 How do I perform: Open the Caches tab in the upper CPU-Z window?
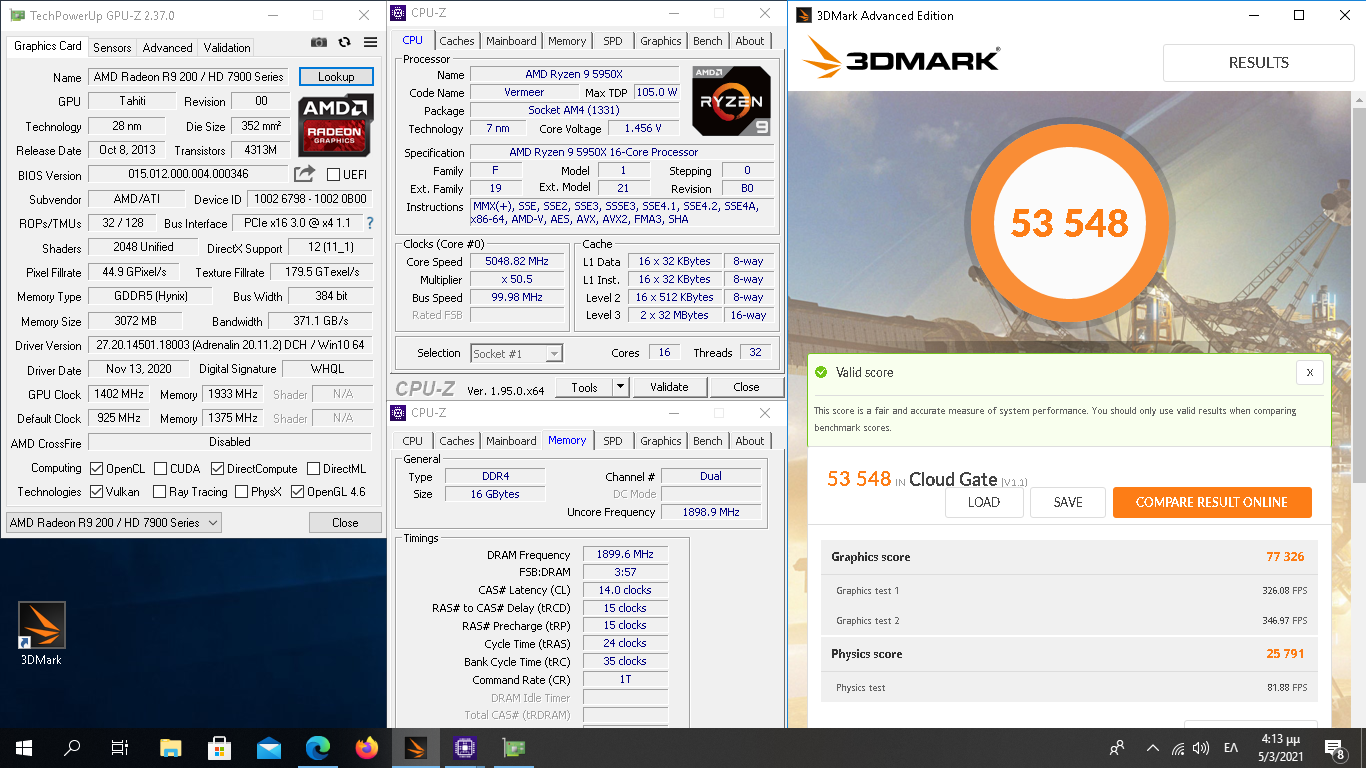click(457, 41)
